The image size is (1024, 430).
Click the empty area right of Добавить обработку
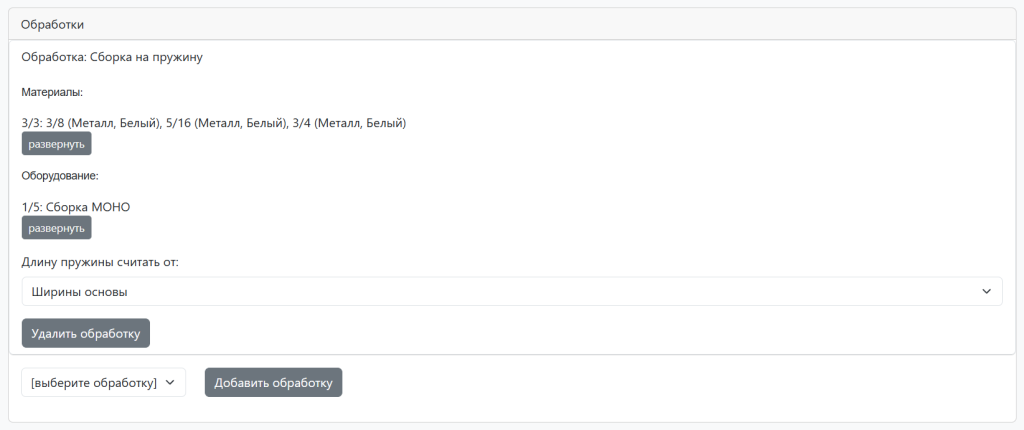[x=650, y=382]
